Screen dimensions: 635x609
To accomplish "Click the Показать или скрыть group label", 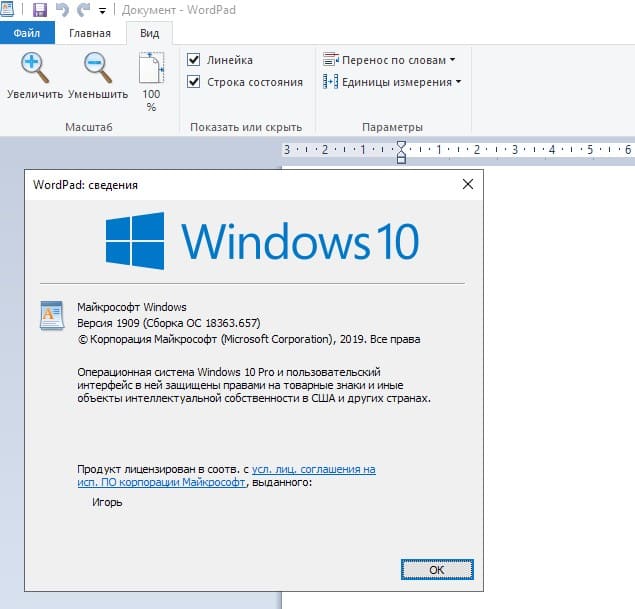I will pos(246,127).
